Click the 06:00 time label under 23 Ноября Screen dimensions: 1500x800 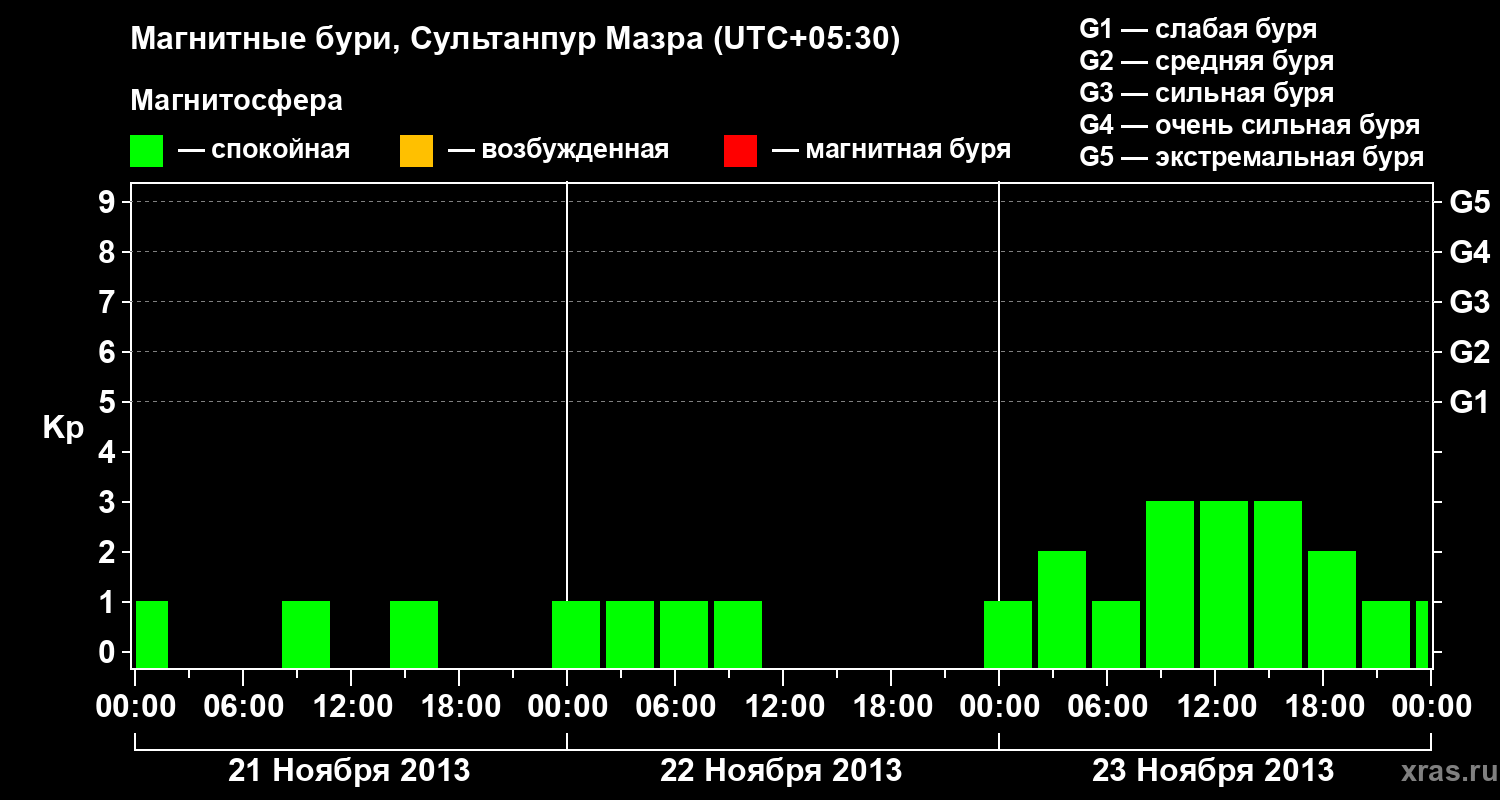1107,706
